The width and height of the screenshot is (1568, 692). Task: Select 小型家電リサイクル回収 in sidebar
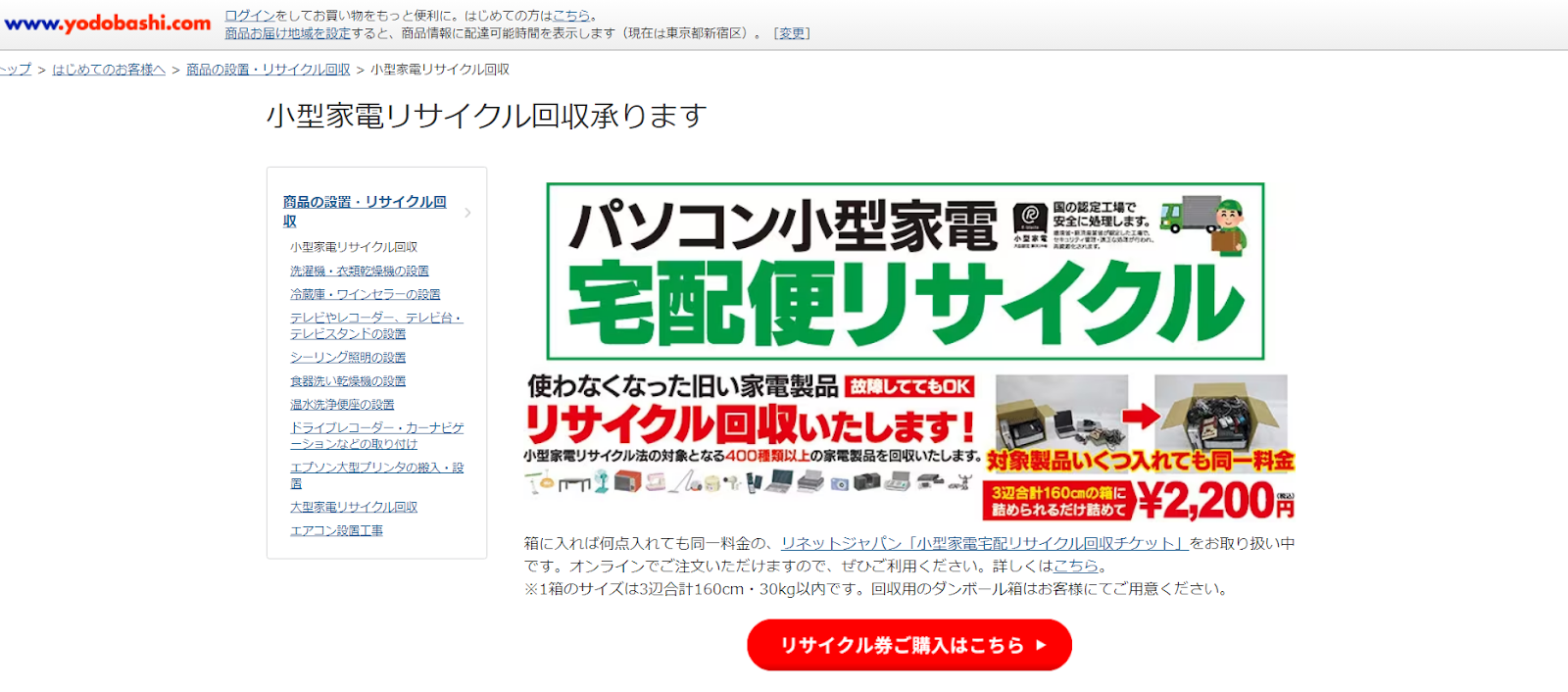click(x=354, y=247)
